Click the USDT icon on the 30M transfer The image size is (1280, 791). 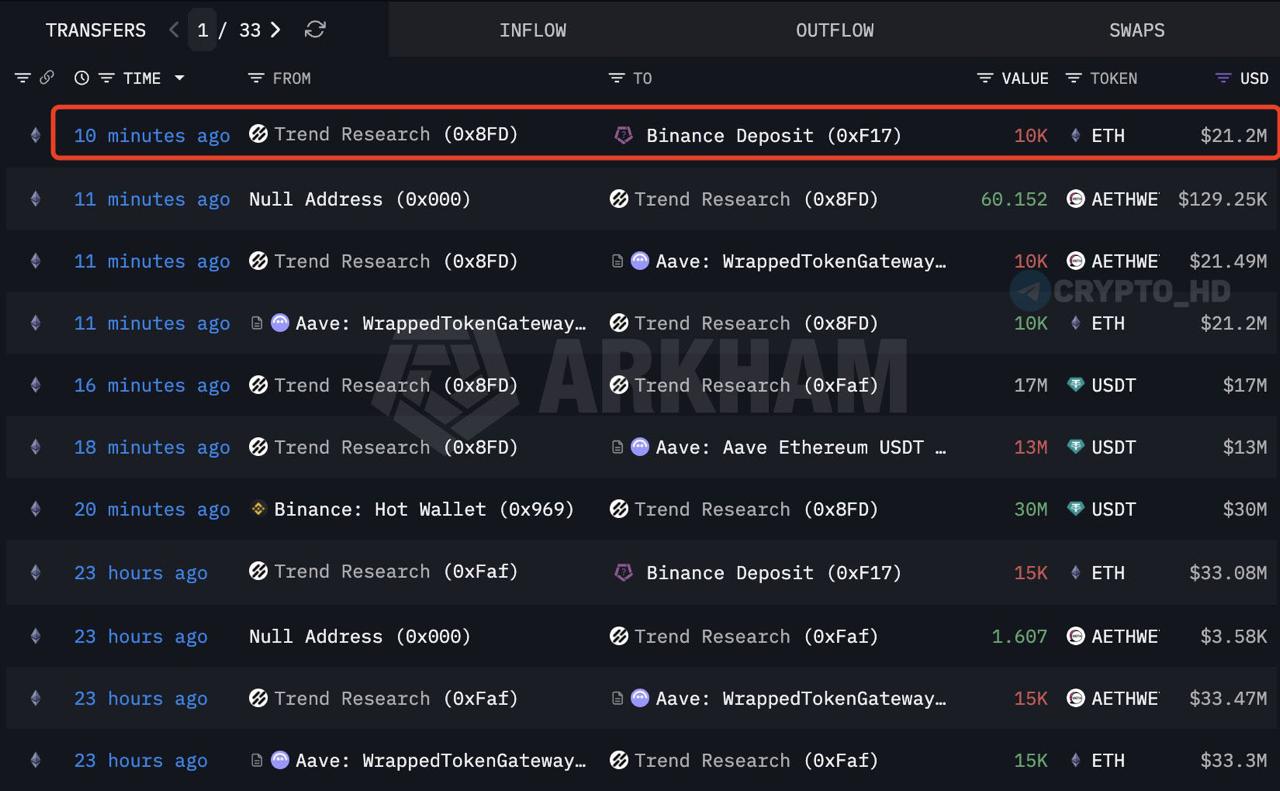point(1075,509)
